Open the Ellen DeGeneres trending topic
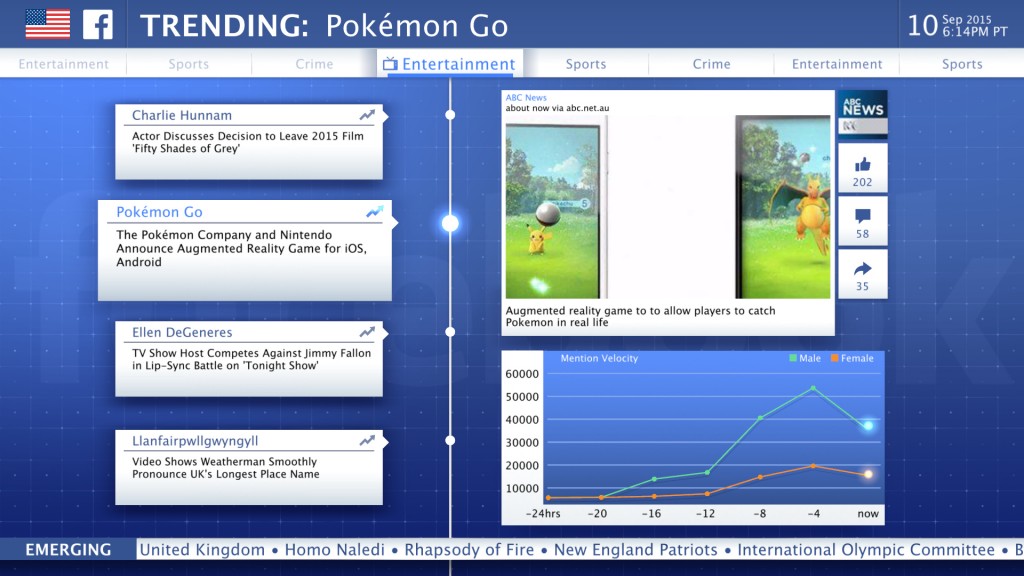The image size is (1024, 576). click(x=182, y=332)
